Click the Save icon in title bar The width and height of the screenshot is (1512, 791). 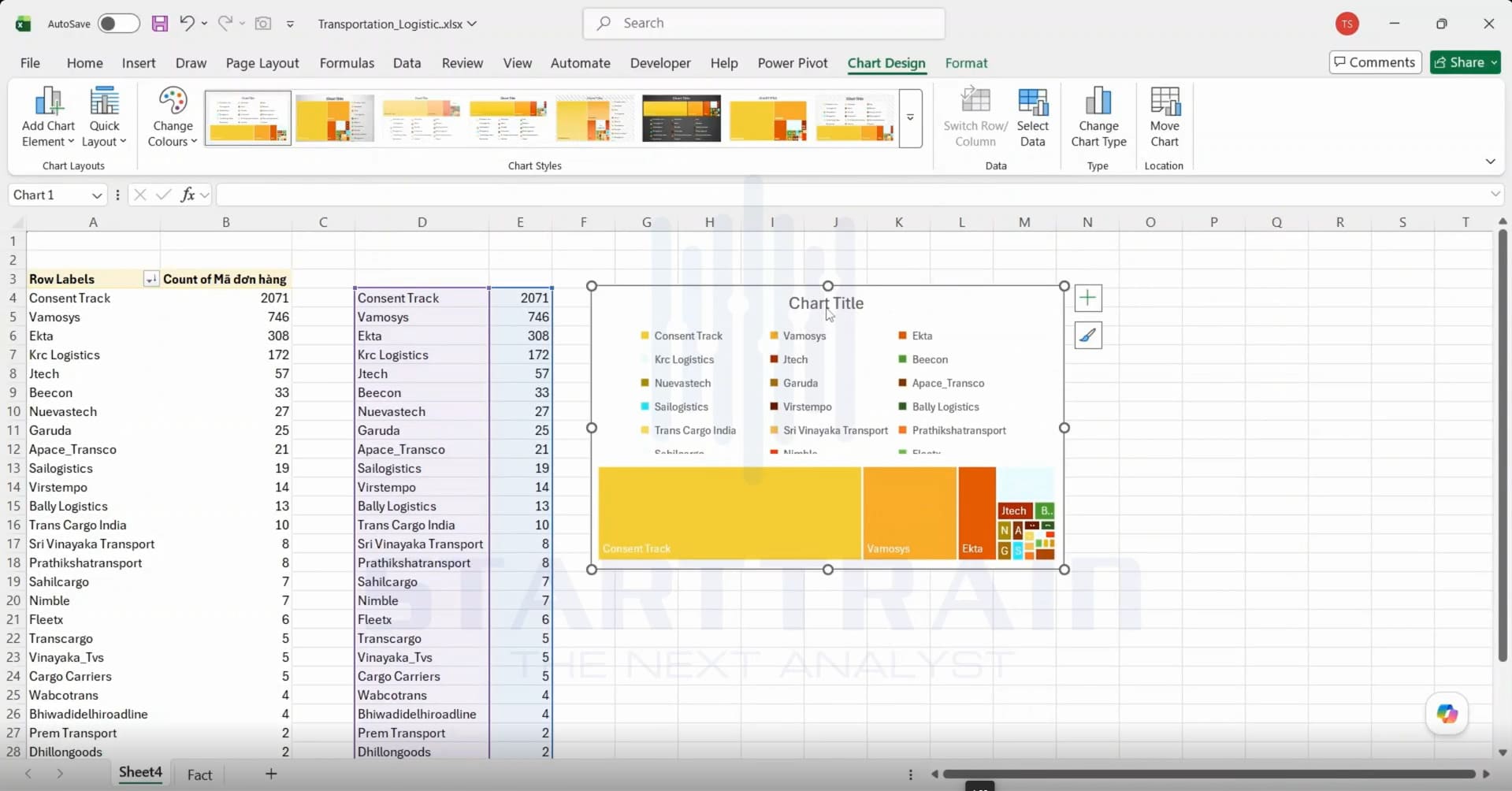(160, 24)
